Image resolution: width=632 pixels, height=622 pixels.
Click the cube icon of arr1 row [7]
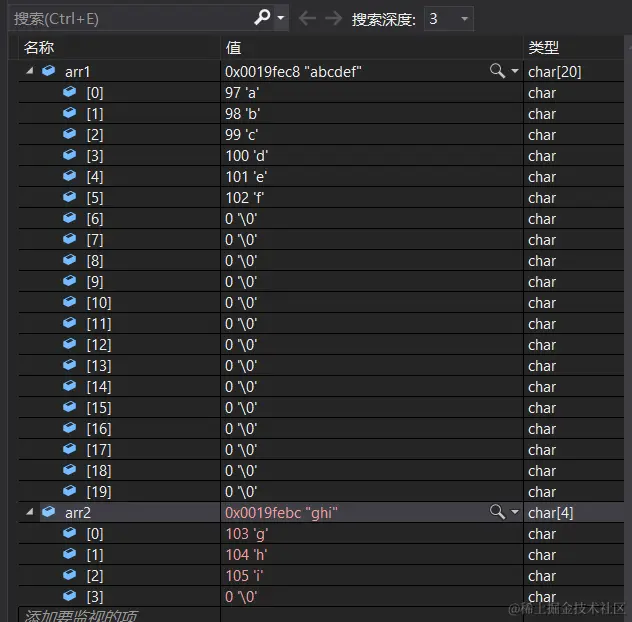click(69, 238)
